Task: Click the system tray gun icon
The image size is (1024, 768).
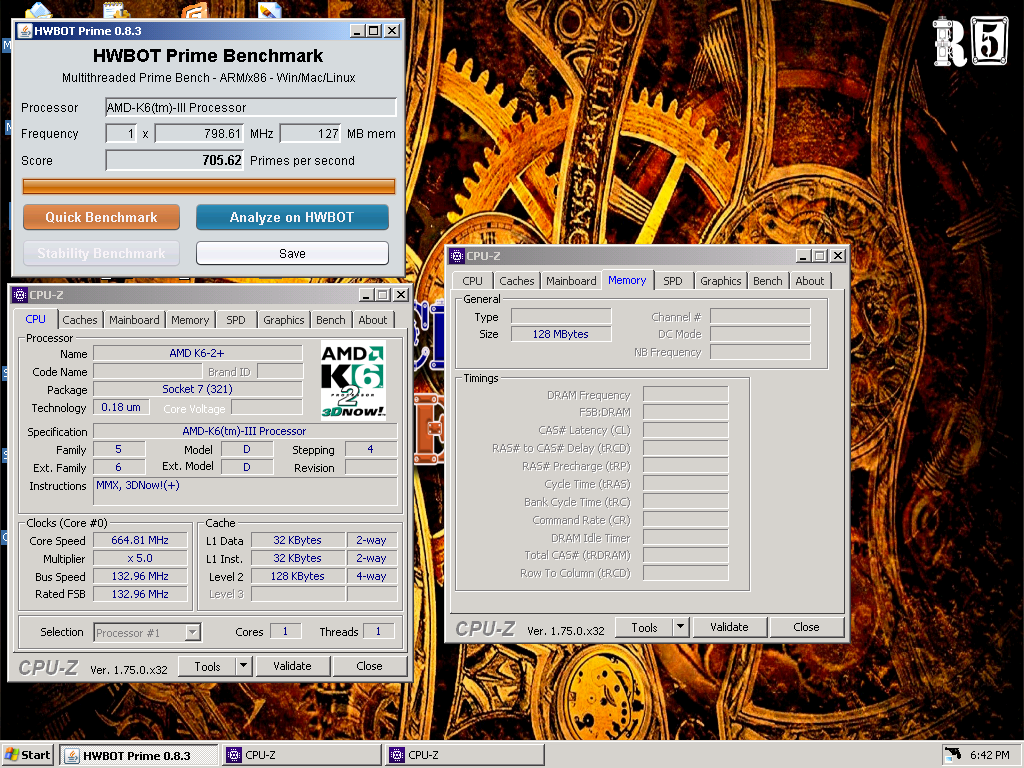Action: (953, 754)
